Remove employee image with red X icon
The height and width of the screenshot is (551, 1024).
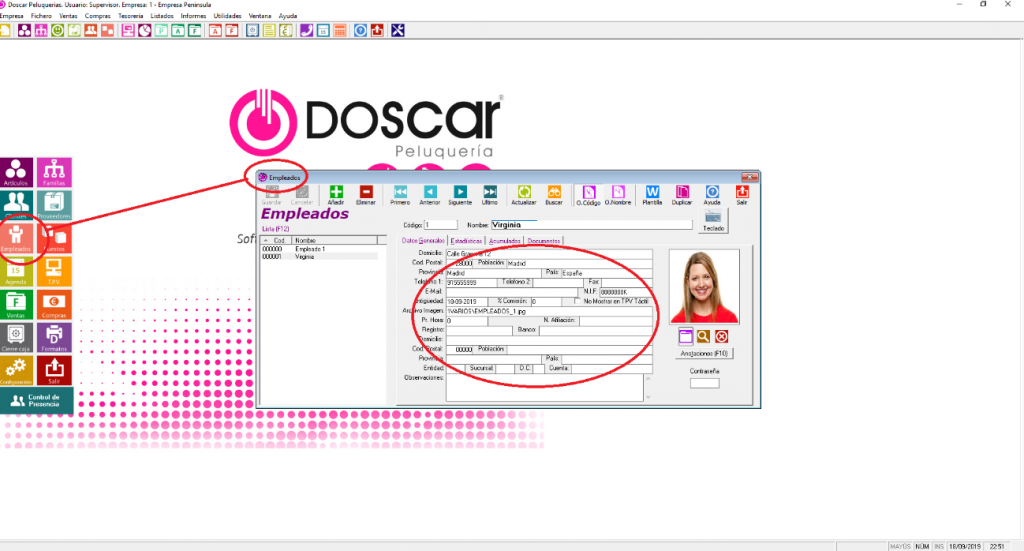[721, 337]
